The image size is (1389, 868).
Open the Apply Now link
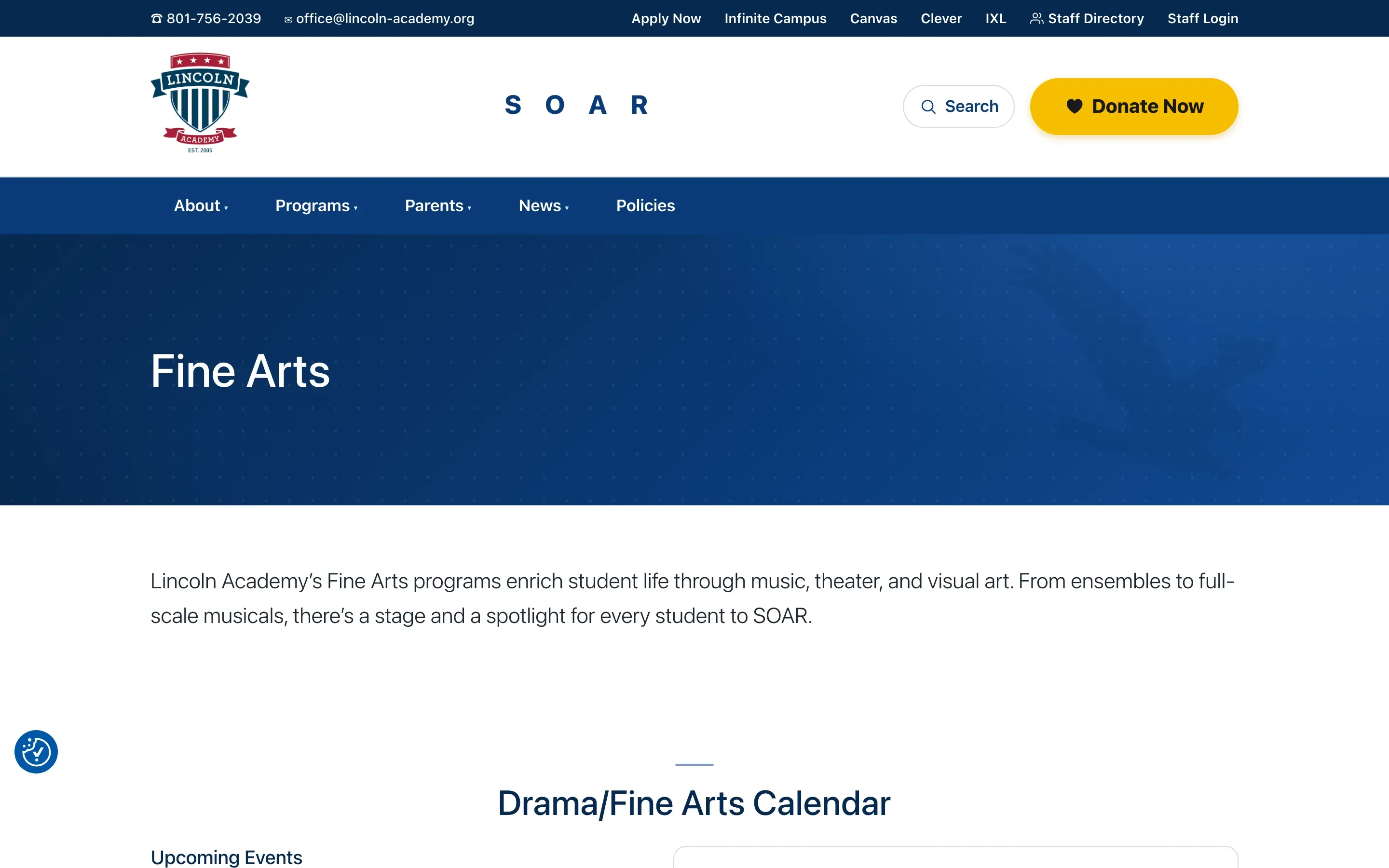click(x=666, y=18)
